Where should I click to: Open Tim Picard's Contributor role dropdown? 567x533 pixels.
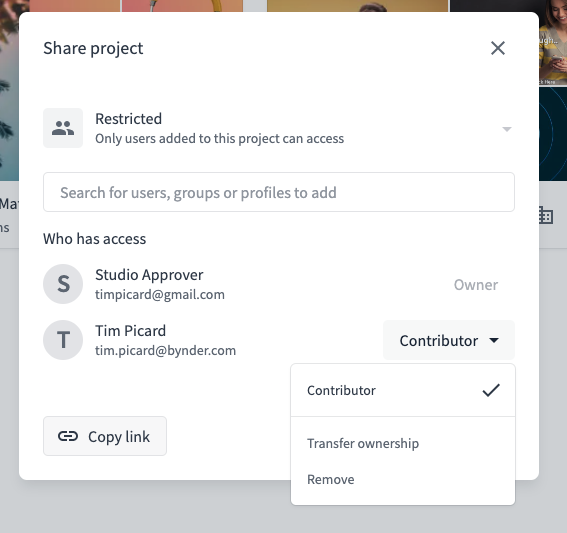449,340
